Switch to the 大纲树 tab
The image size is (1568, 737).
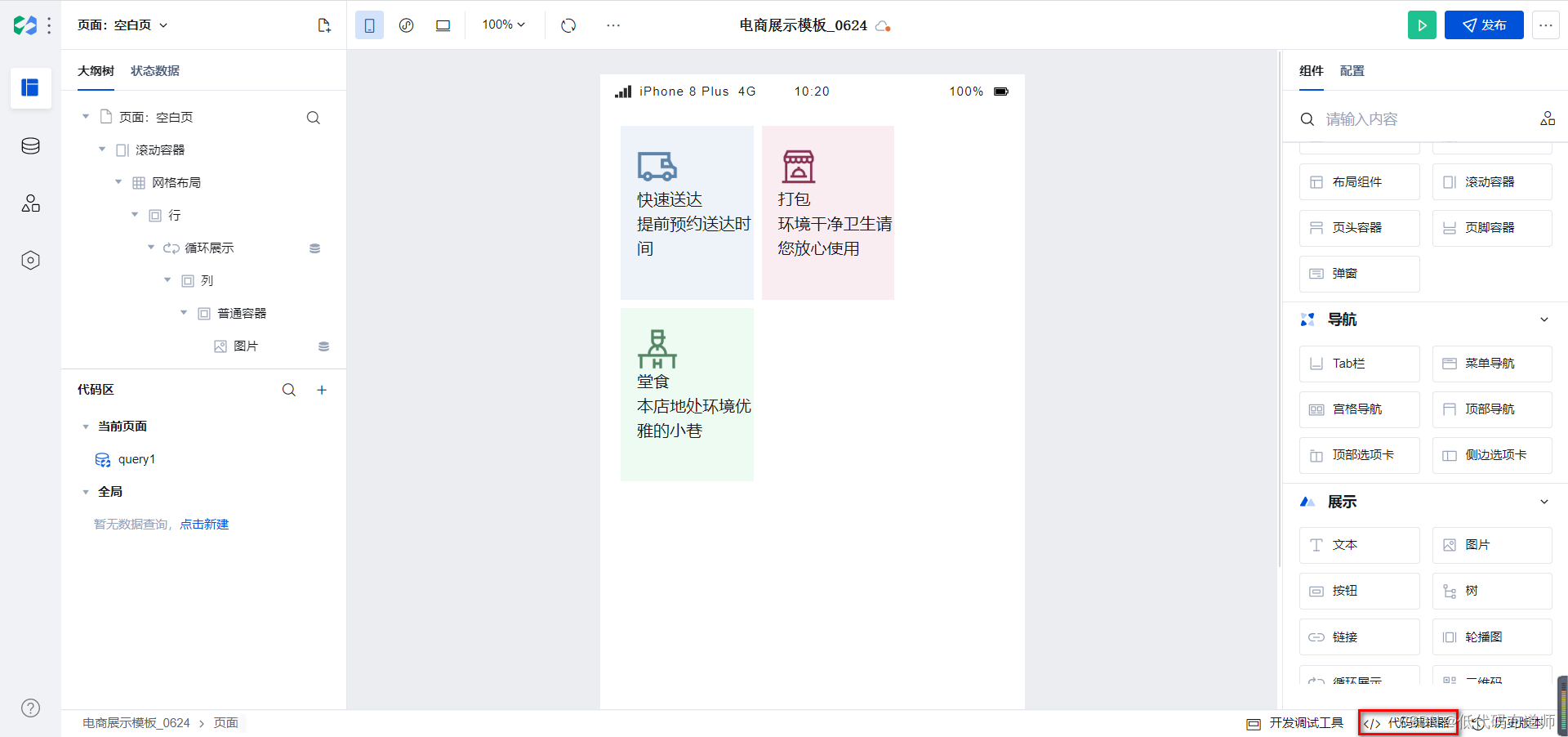click(96, 71)
